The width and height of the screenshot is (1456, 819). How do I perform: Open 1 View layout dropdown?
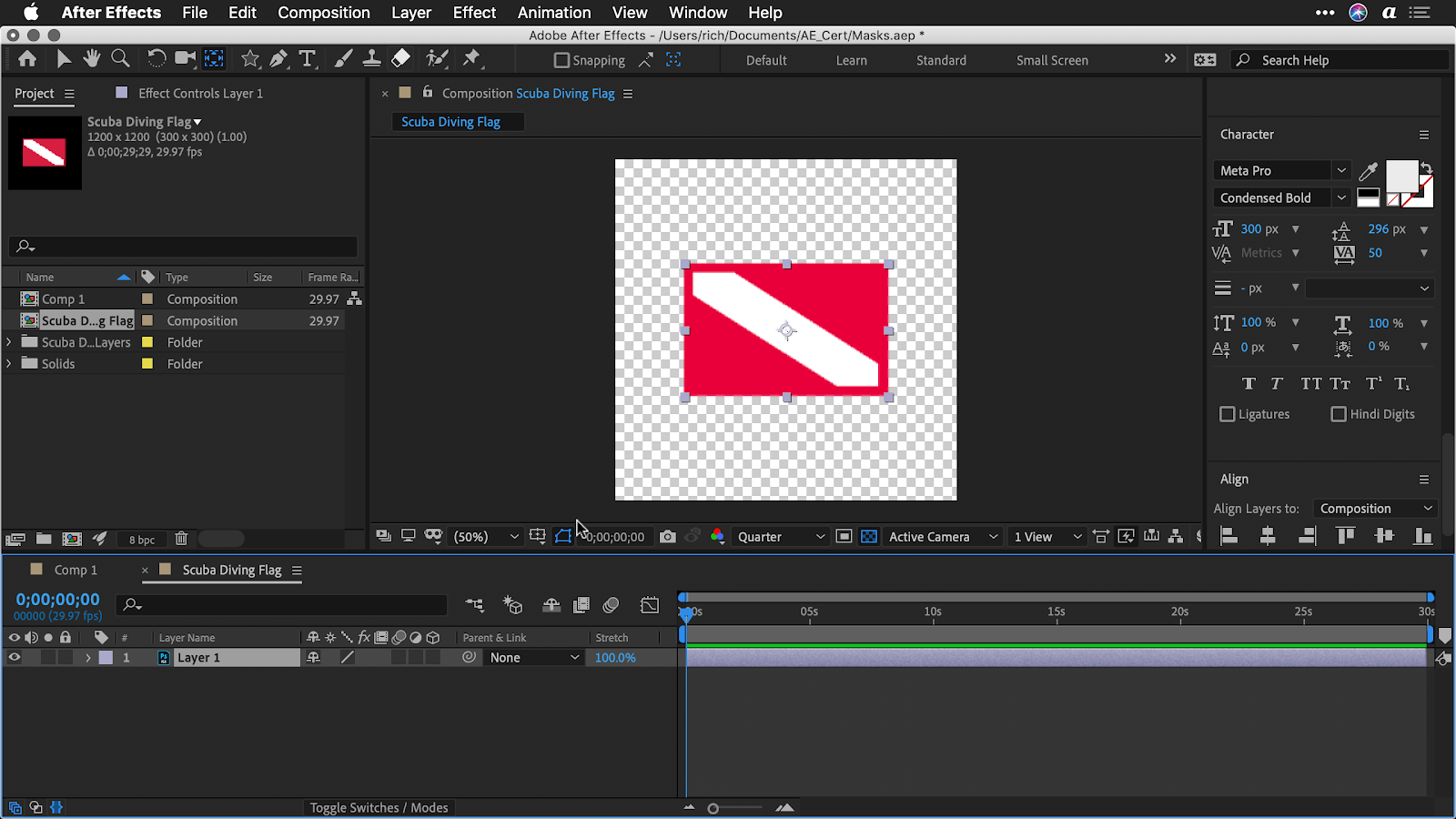(1047, 537)
